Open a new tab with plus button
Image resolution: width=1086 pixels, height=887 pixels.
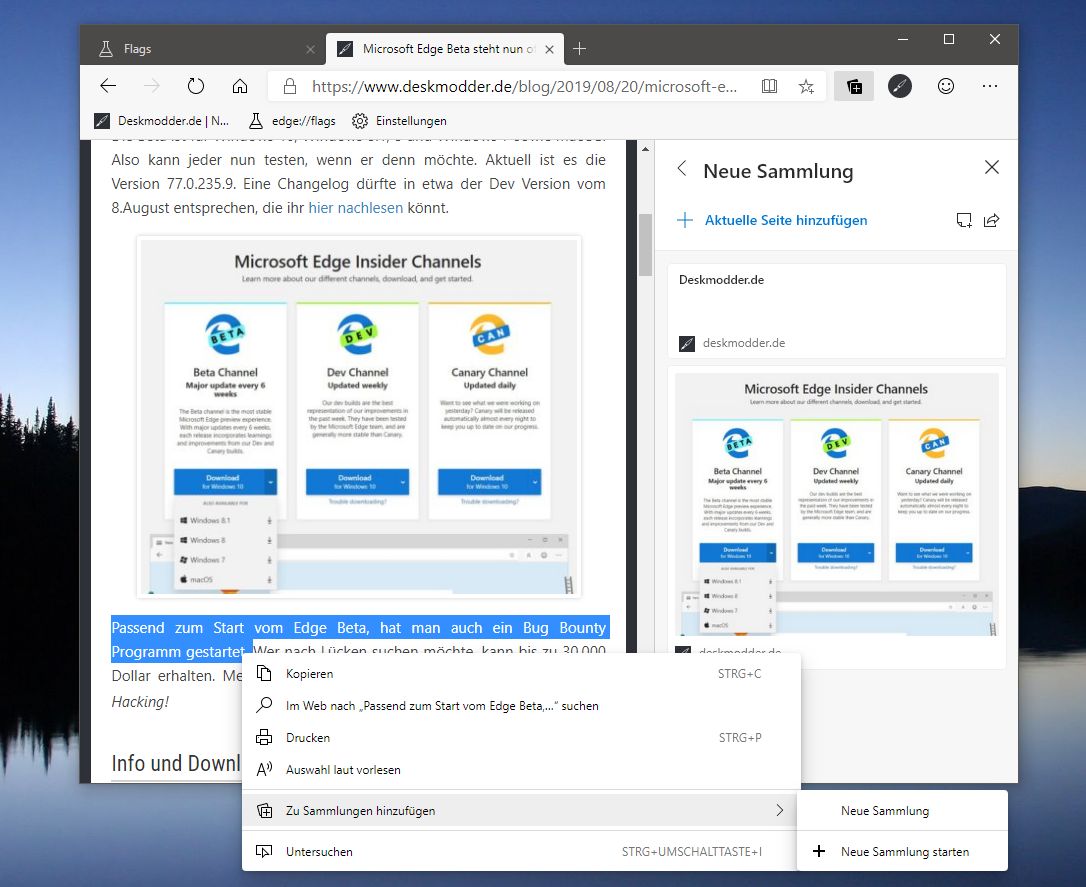click(x=579, y=48)
